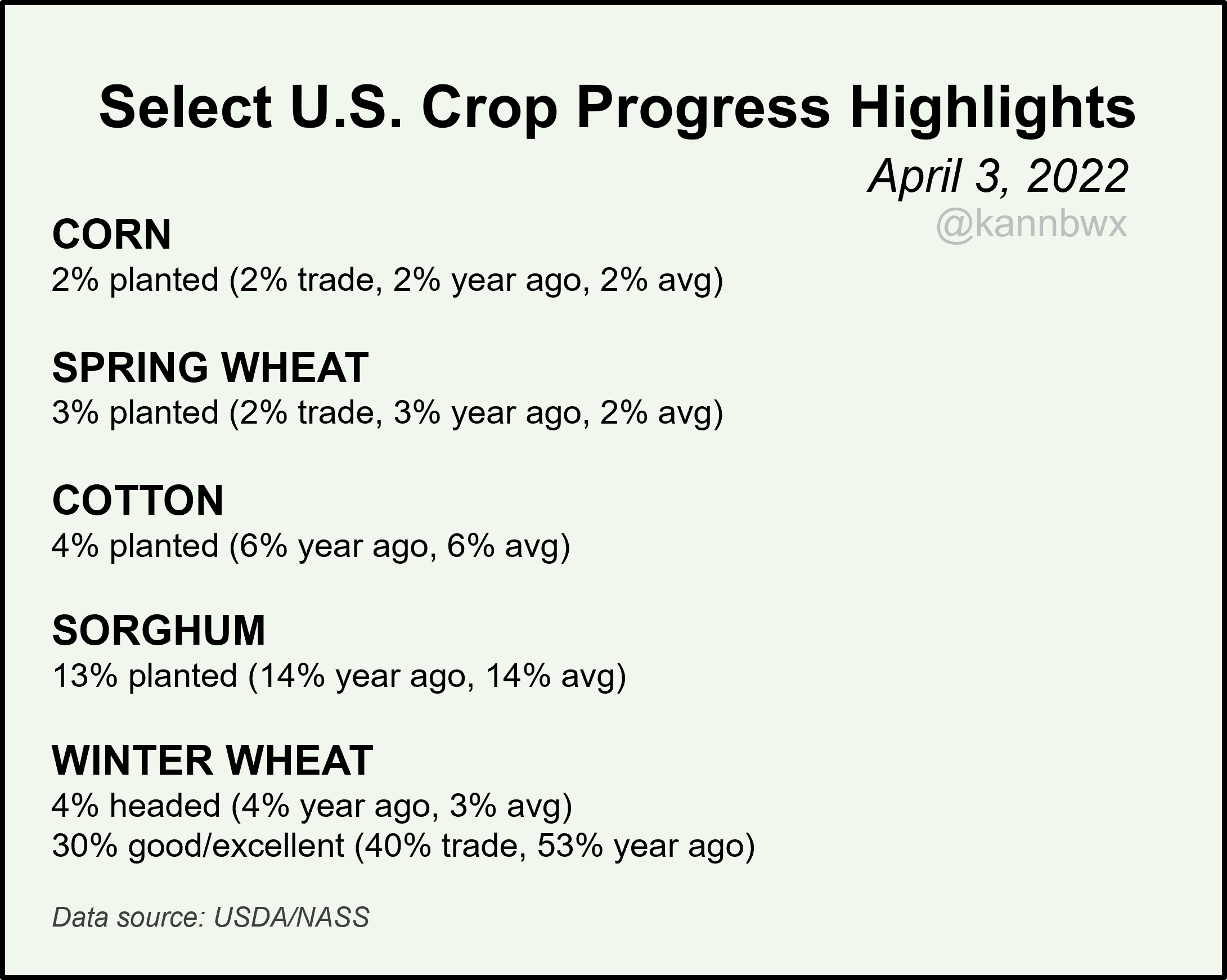This screenshot has height=980, width=1227.
Task: Click the winter wheat "4% headed" line
Action: coord(312,806)
